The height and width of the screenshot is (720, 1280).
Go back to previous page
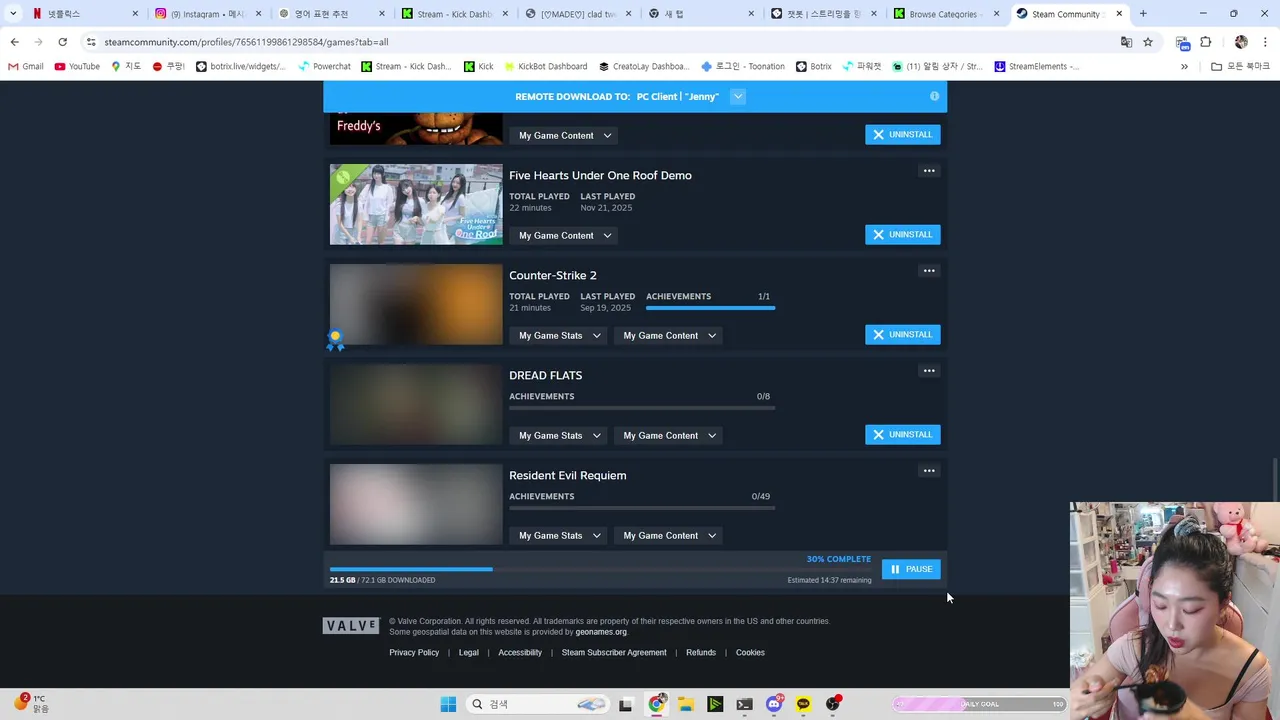pyautogui.click(x=14, y=42)
